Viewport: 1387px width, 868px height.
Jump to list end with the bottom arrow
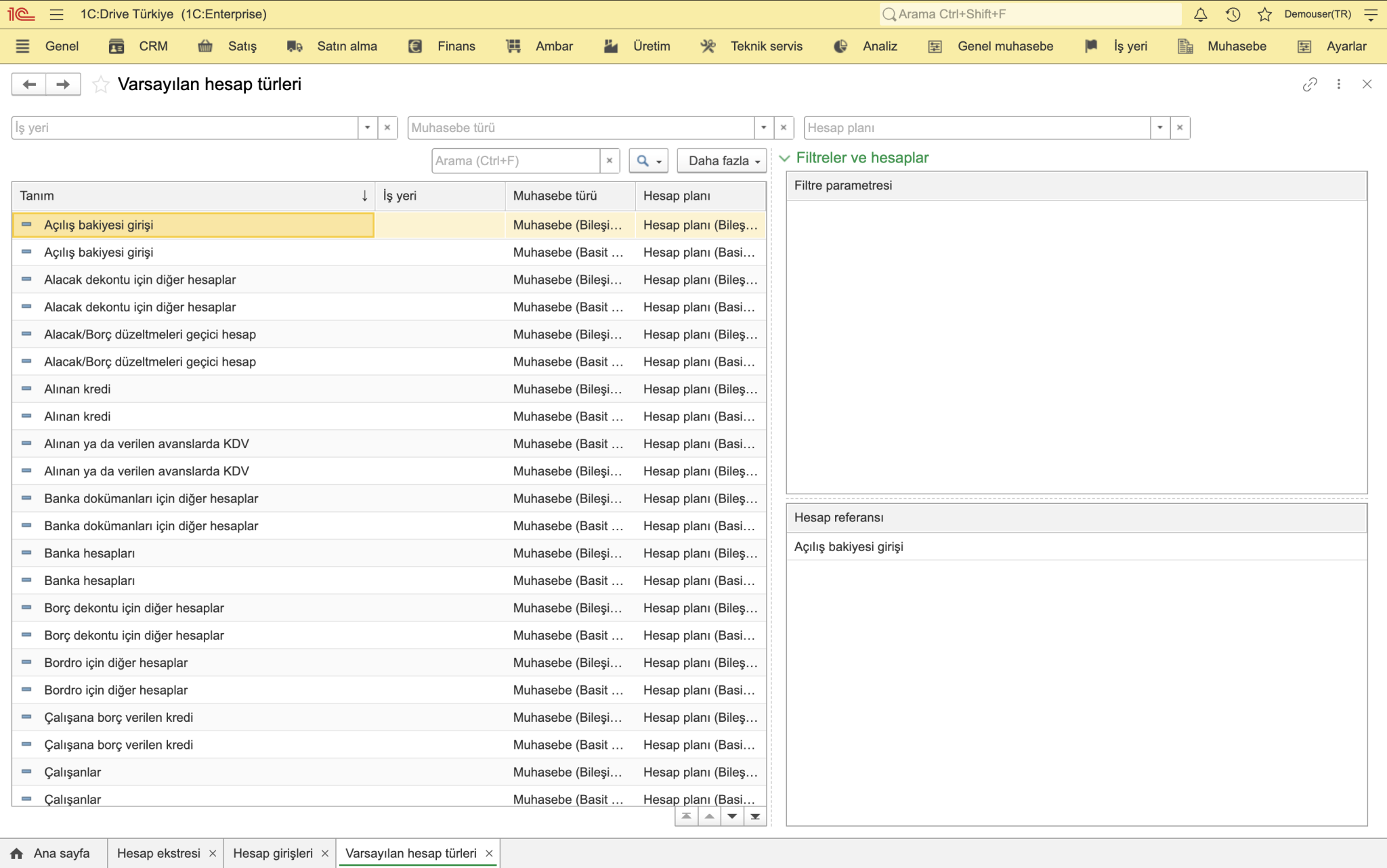[755, 817]
